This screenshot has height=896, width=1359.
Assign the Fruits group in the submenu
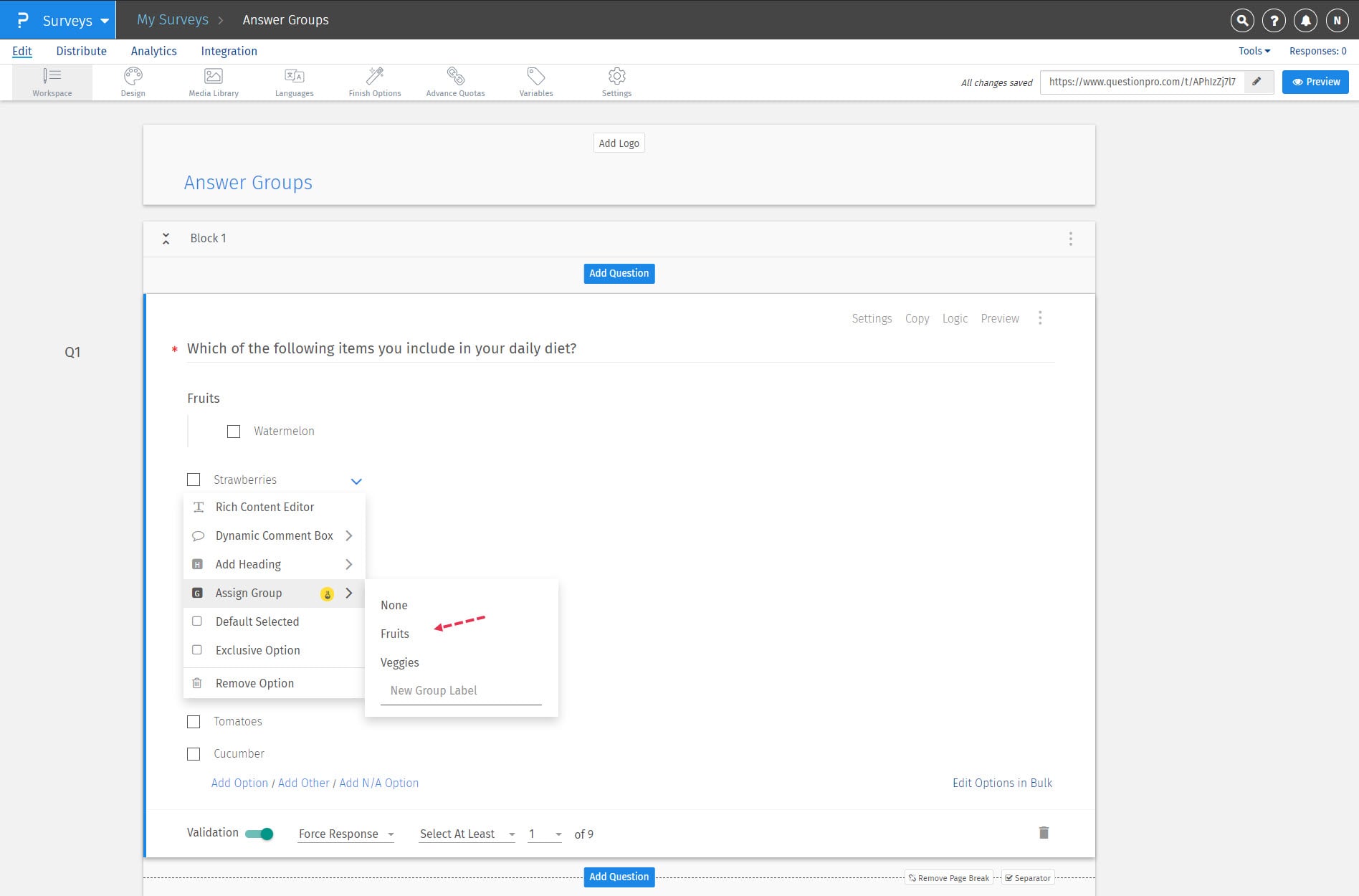point(394,634)
